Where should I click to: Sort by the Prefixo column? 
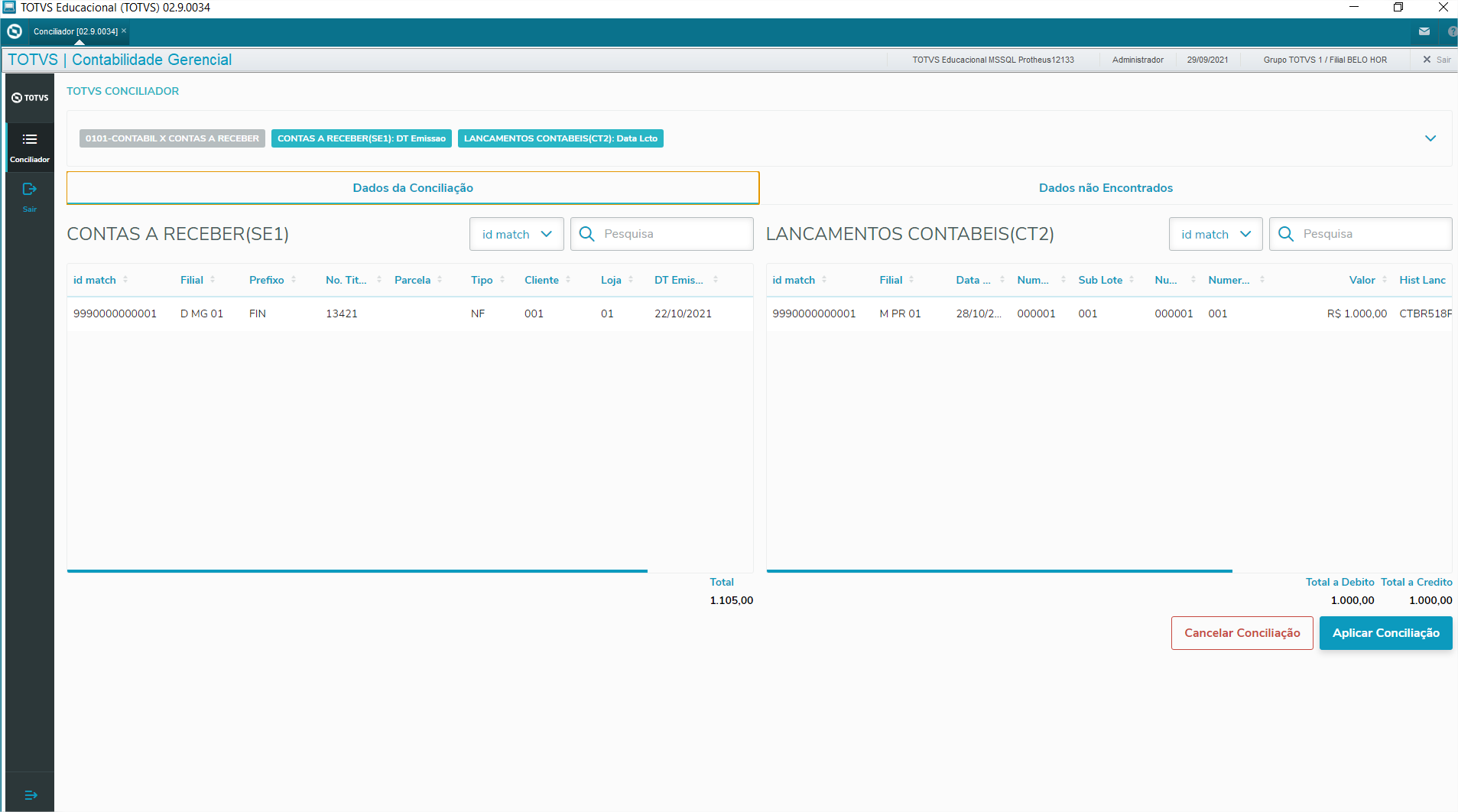click(x=294, y=280)
